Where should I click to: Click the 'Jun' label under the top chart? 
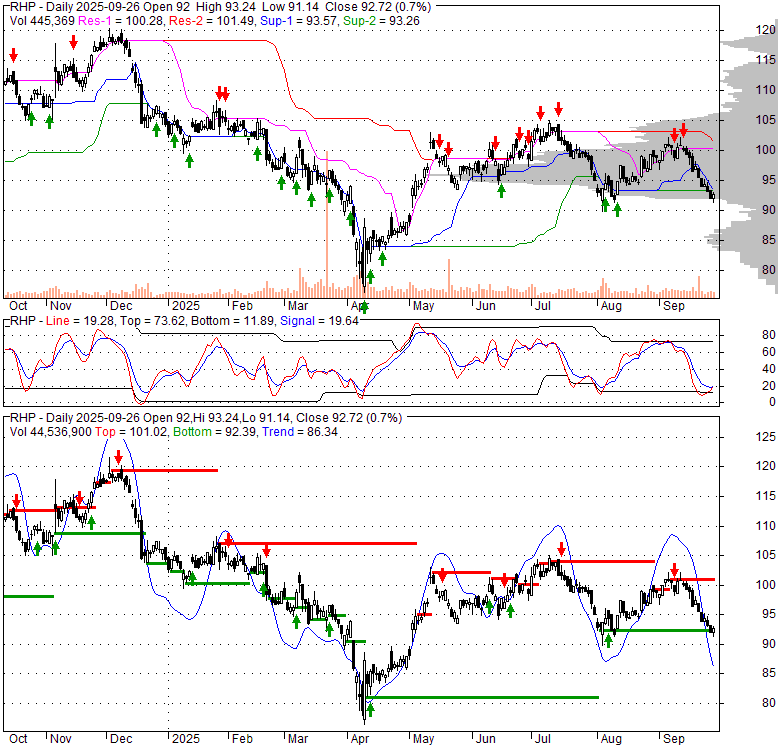point(486,306)
